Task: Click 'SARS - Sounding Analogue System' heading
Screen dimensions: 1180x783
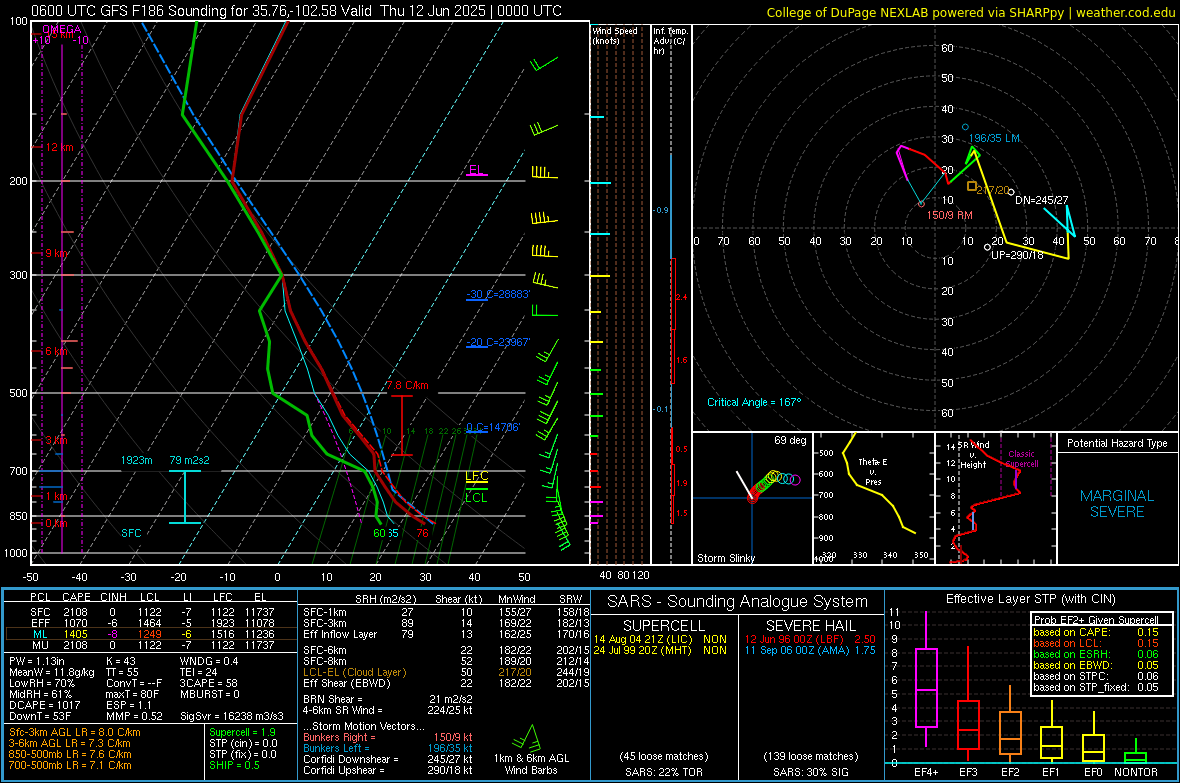Action: point(738,602)
